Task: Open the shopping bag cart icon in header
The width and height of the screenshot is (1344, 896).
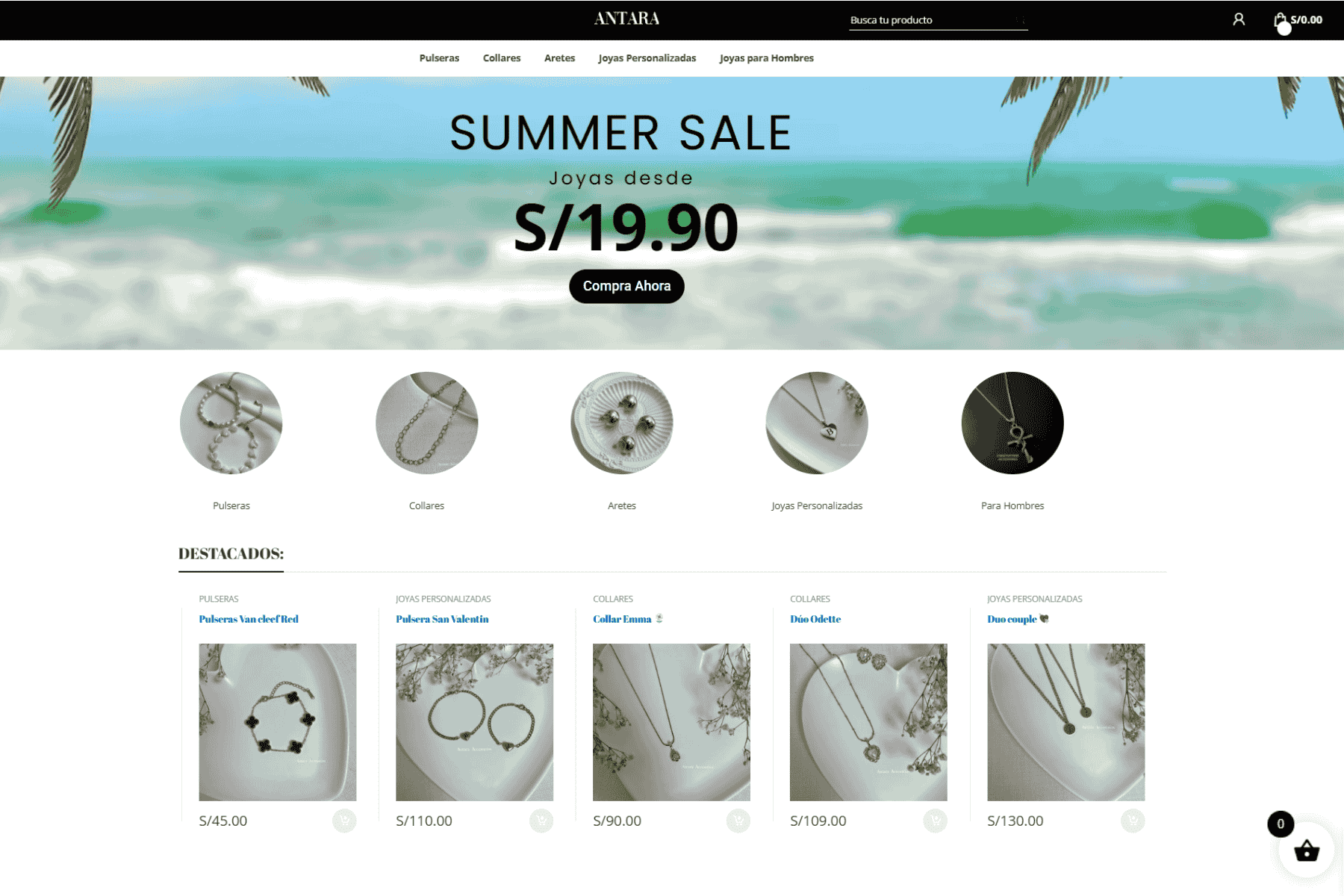Action: click(1280, 20)
